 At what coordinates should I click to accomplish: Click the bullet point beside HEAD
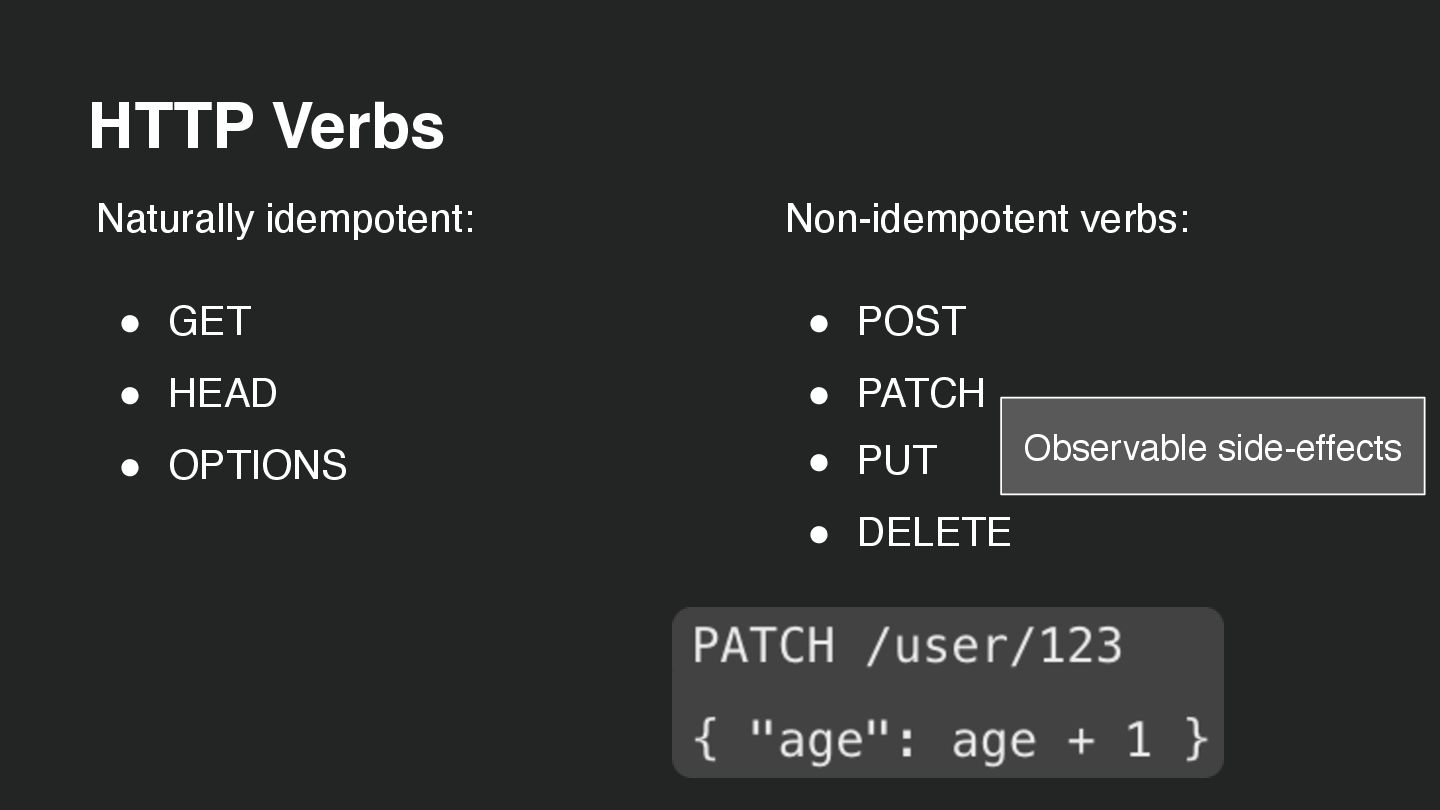(130, 395)
